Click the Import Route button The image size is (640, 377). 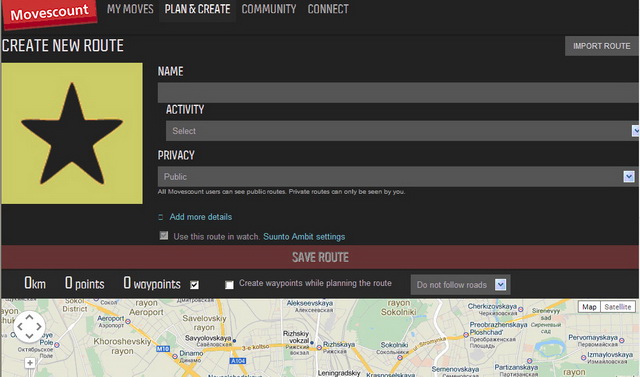602,46
